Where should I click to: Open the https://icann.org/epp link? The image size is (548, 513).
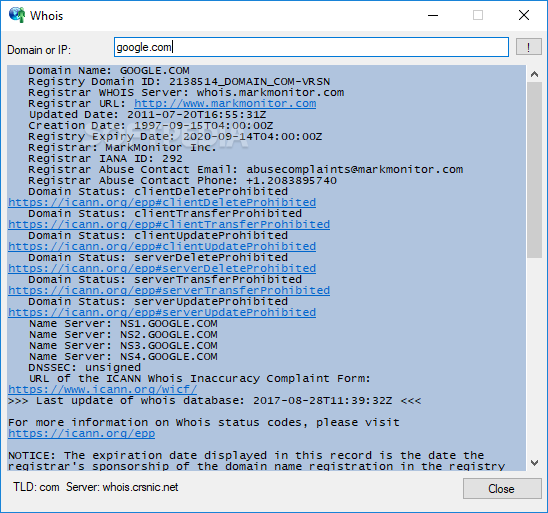pos(82,433)
